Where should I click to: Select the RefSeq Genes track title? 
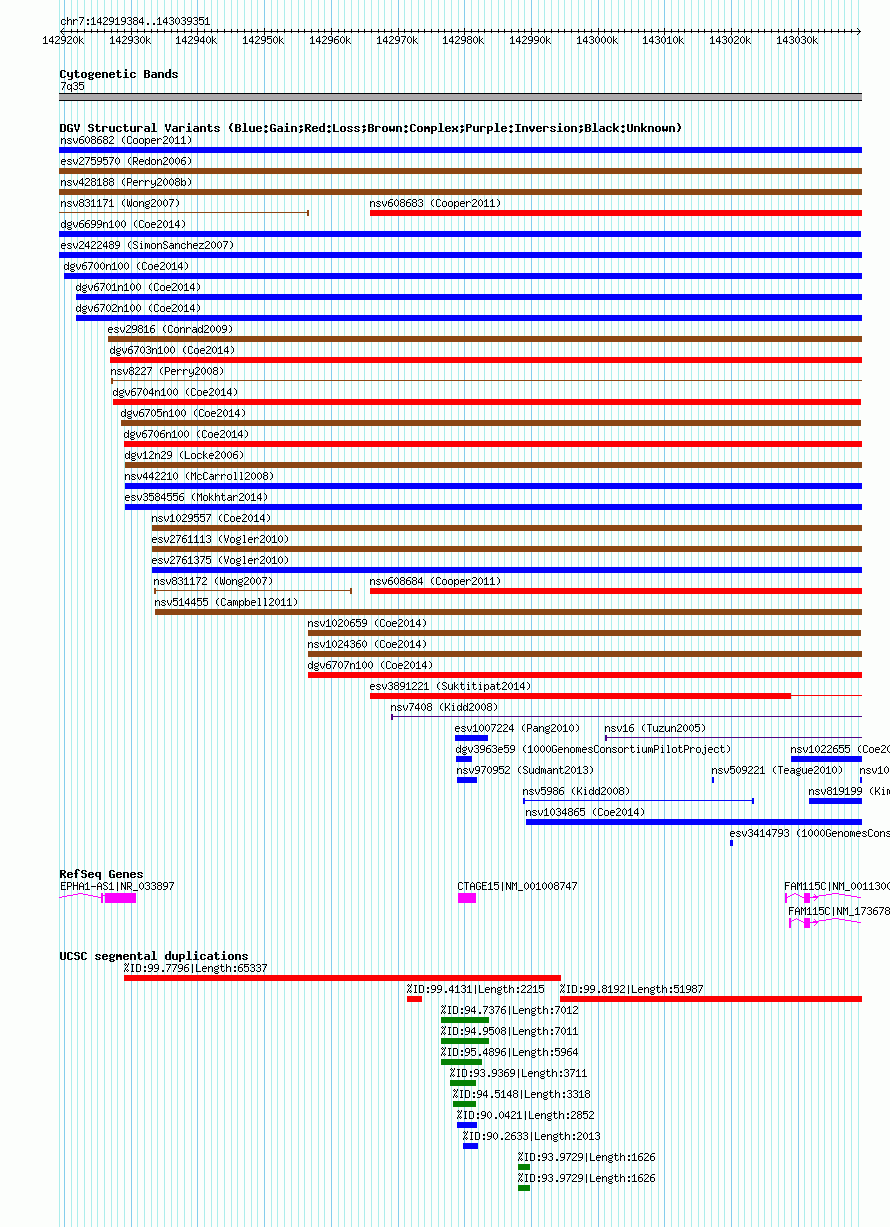point(101,874)
